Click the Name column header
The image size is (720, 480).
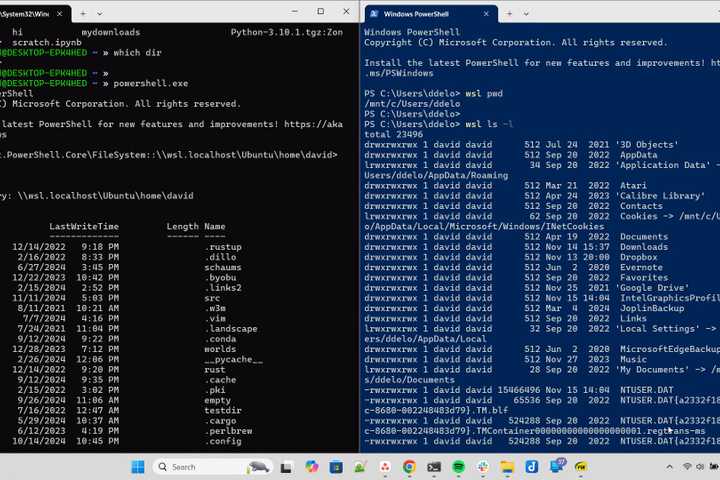(x=214, y=226)
